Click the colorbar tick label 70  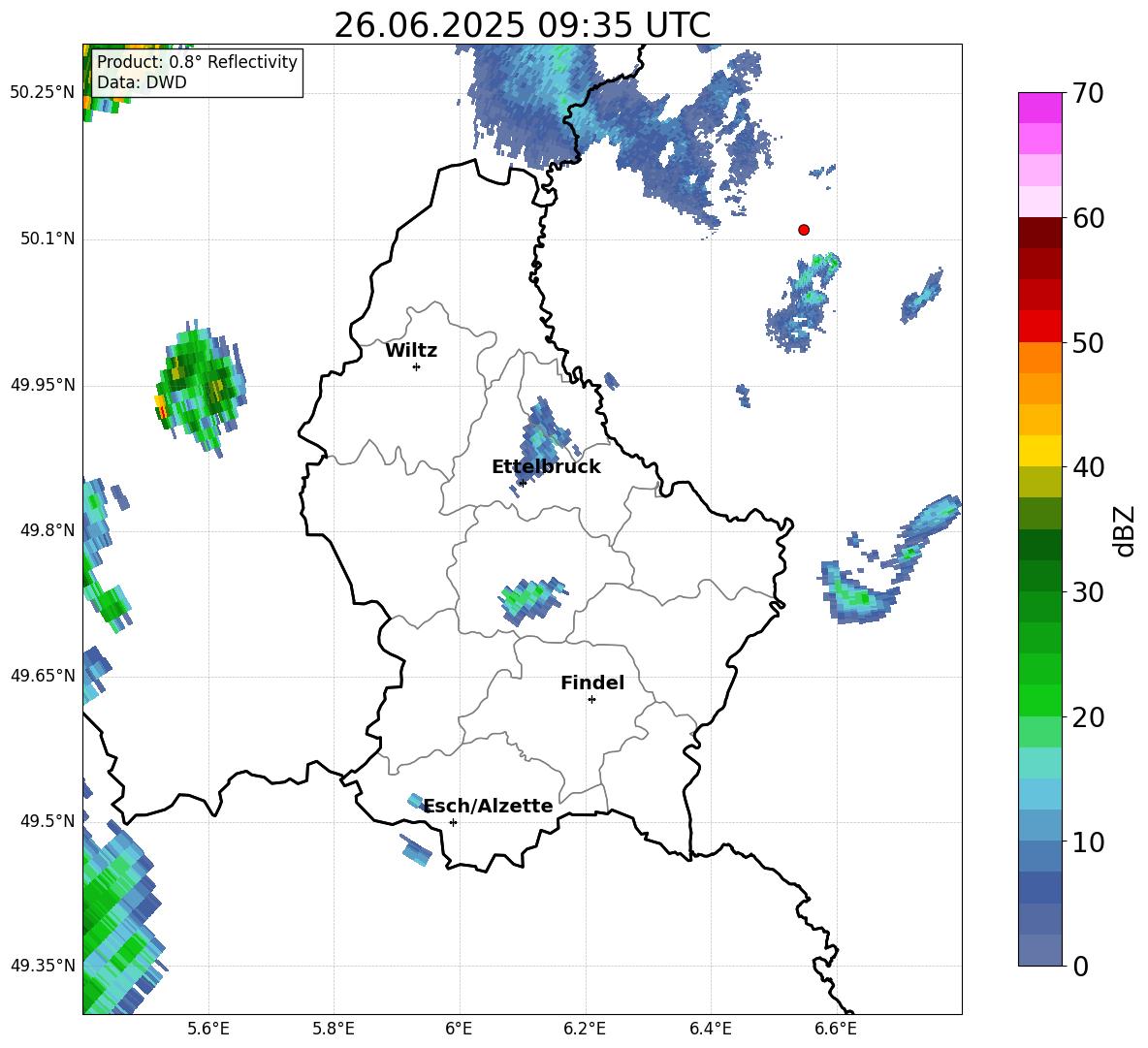1088,93
